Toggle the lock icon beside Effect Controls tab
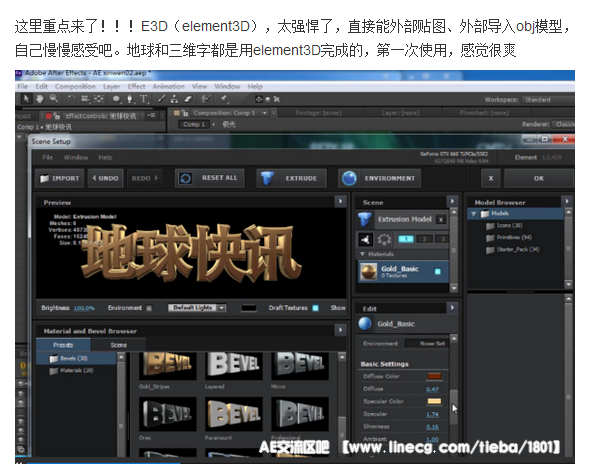 tap(57, 115)
